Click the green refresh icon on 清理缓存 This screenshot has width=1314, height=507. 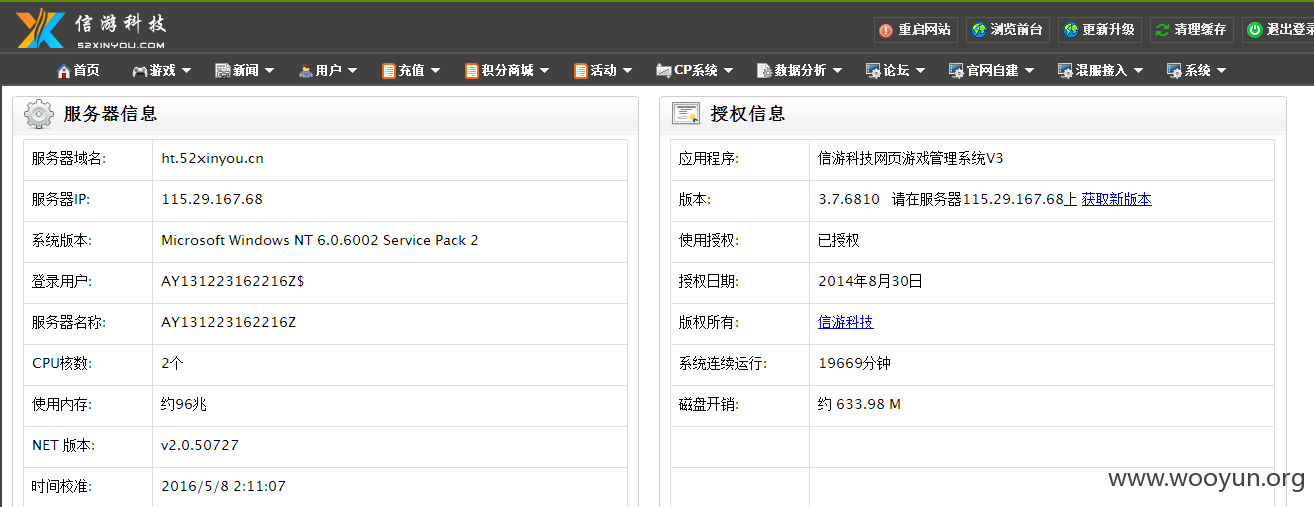[x=1162, y=30]
